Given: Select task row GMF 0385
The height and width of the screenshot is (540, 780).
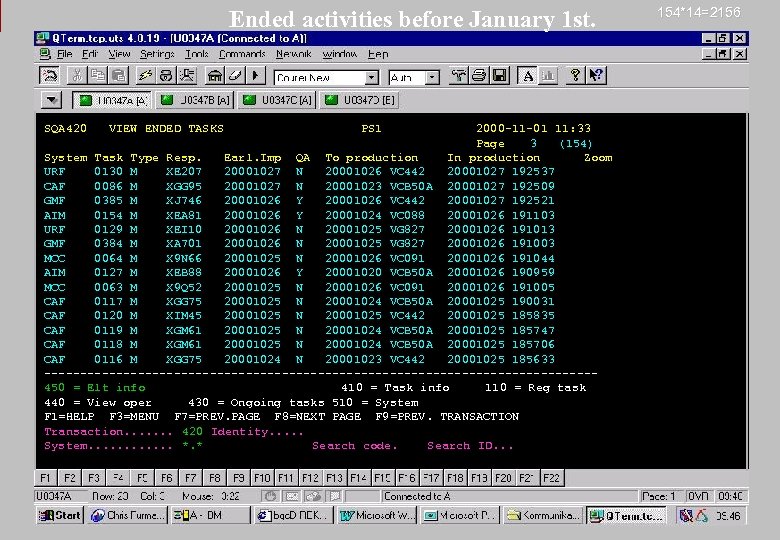Looking at the screenshot, I should [299, 200].
